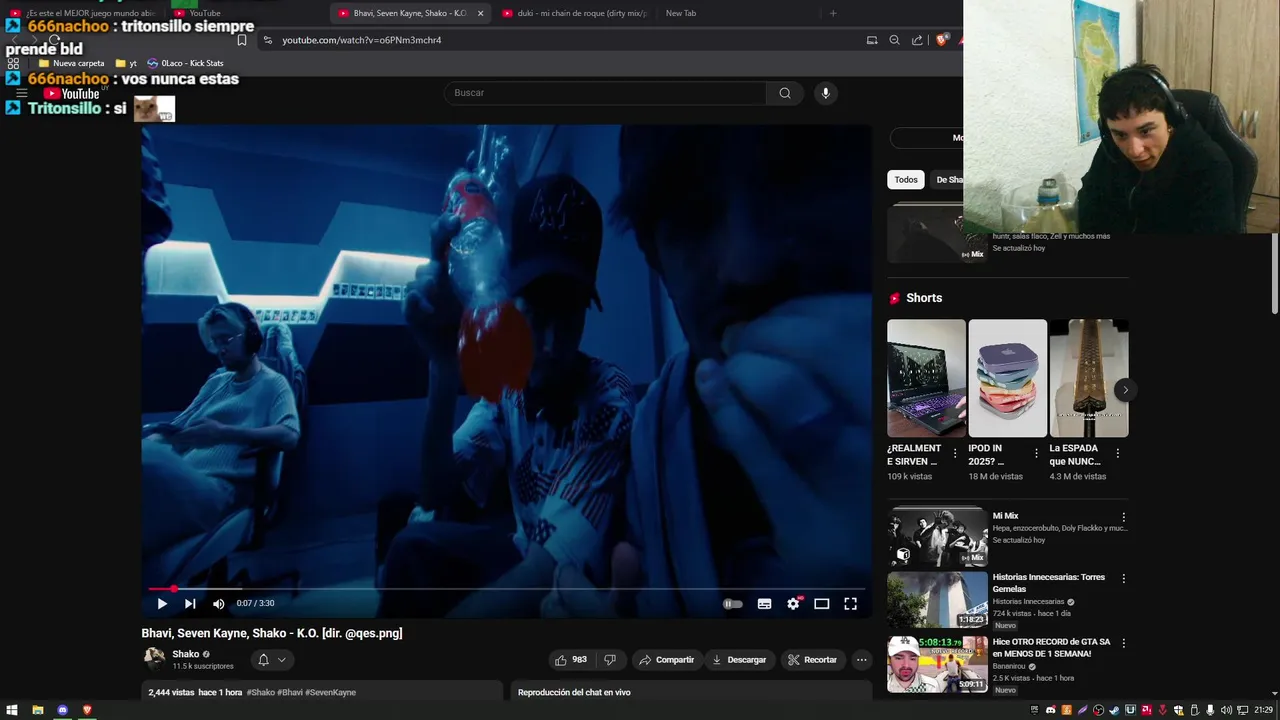The width and height of the screenshot is (1280, 720).
Task: Select the Todos filter chip
Action: click(906, 180)
